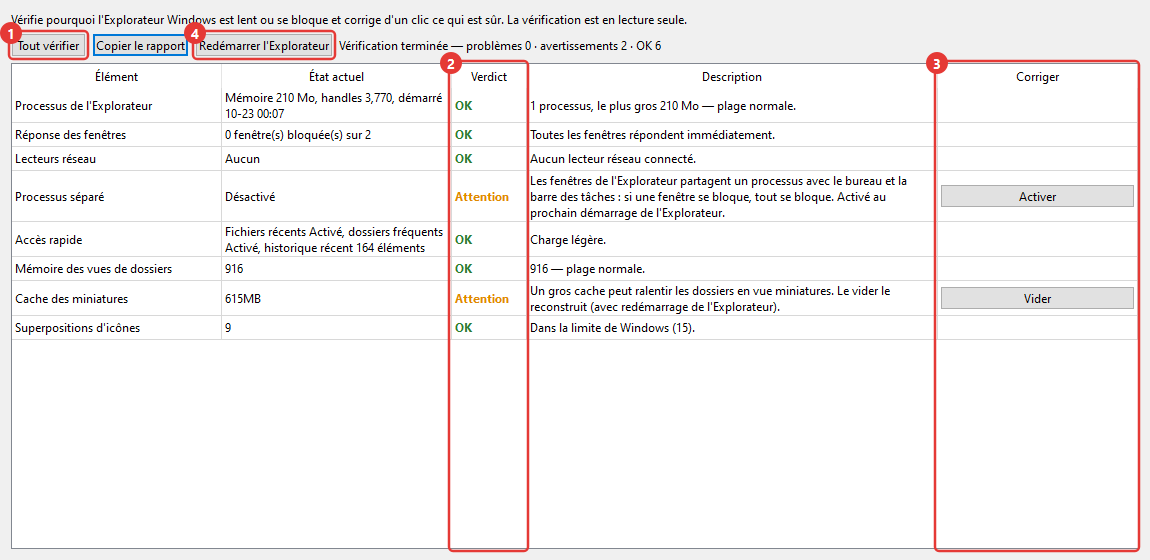The height and width of the screenshot is (560, 1150).
Task: Click the Désactivé state value
Action: pos(250,196)
